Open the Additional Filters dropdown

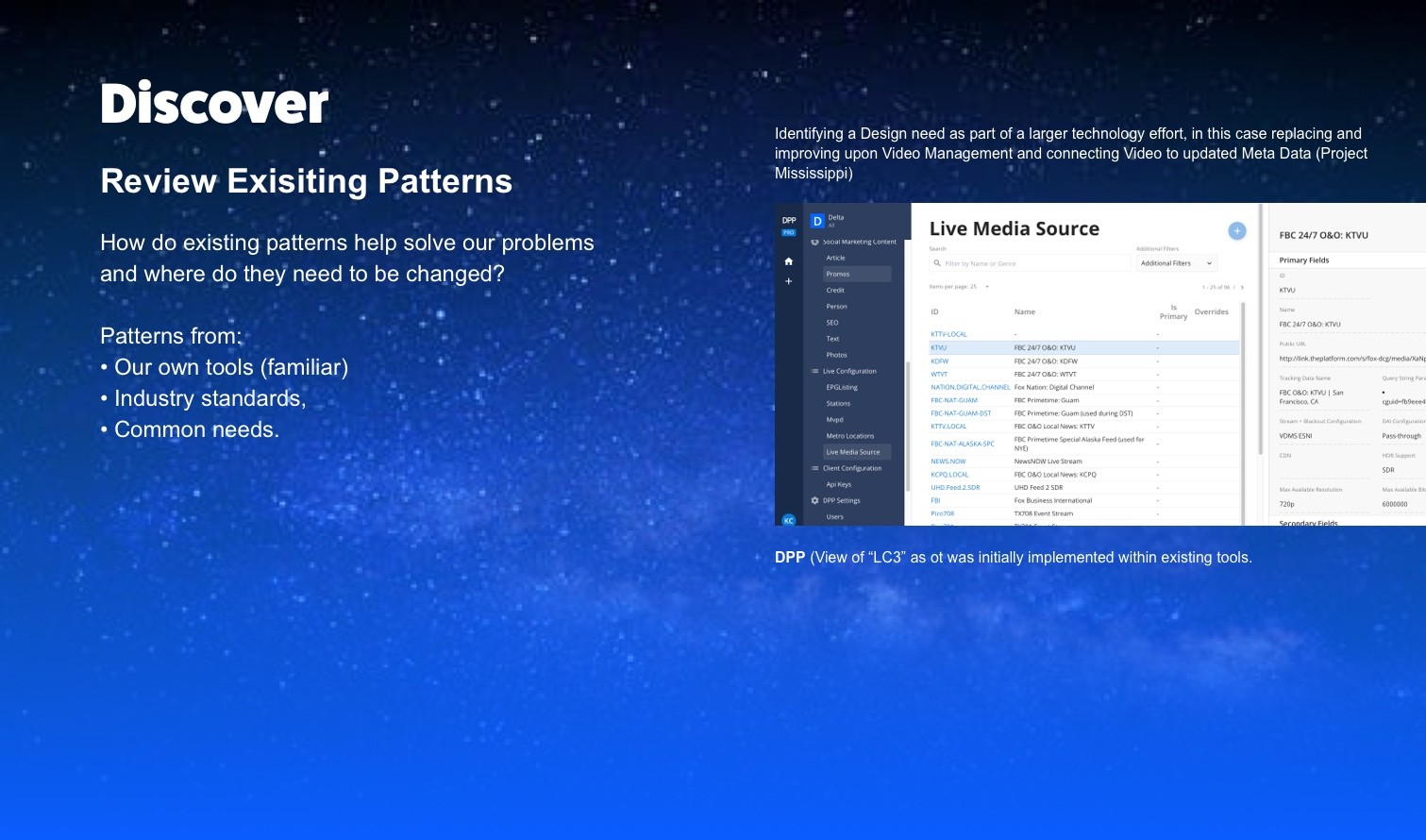(1177, 263)
